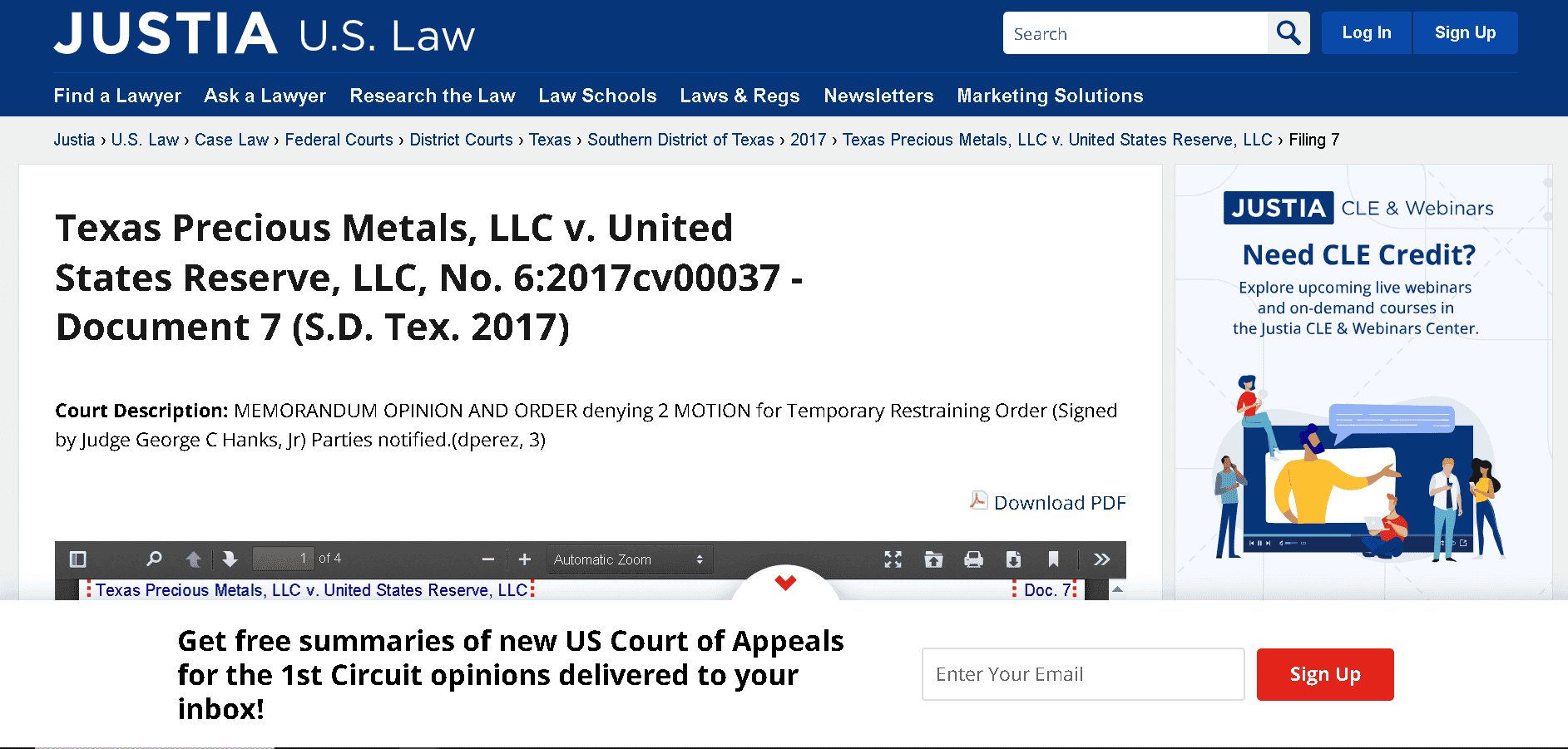The height and width of the screenshot is (749, 1568).
Task: Open Case Law breadcrumb link
Action: [x=231, y=140]
